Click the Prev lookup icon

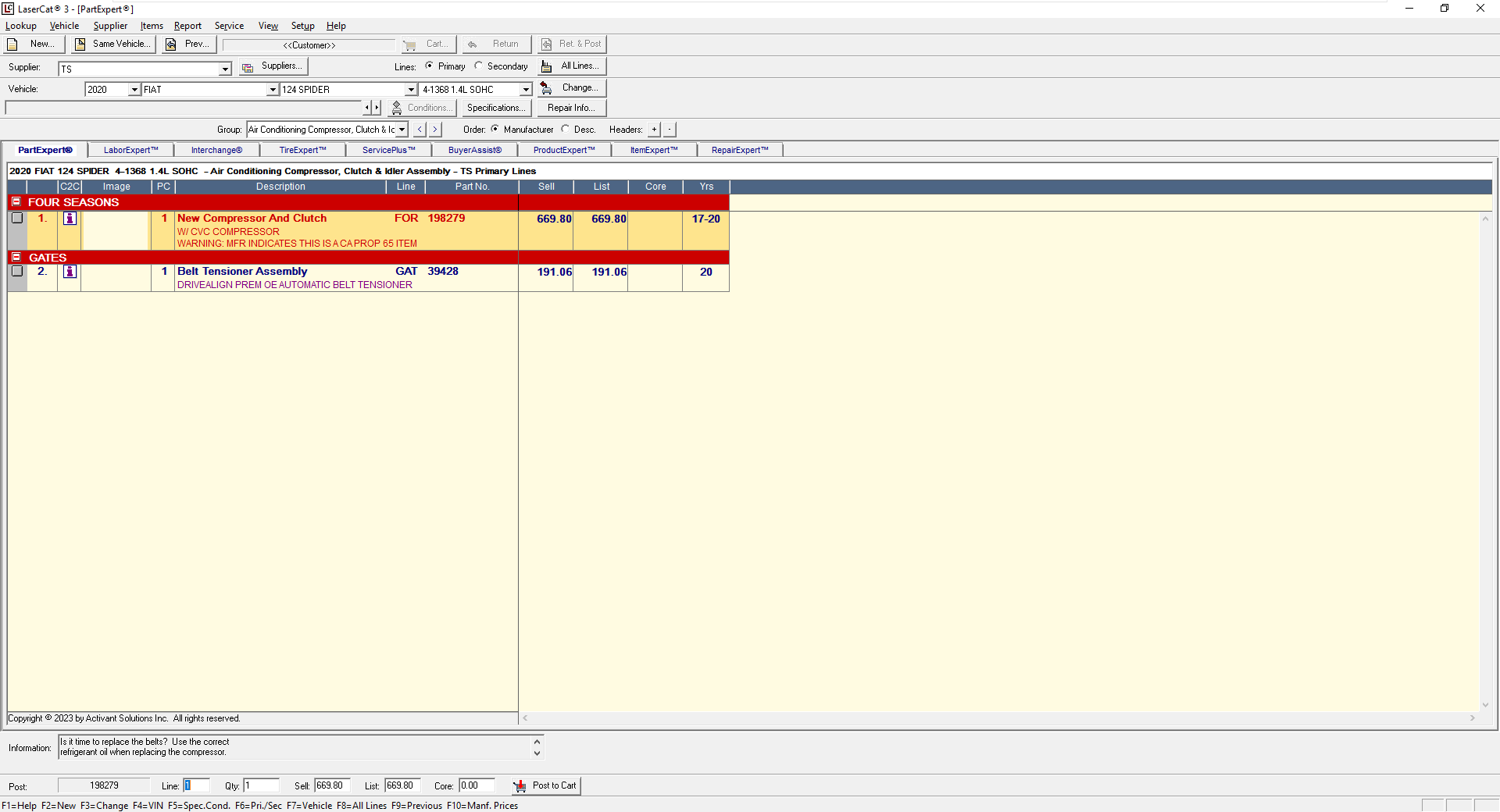point(171,45)
